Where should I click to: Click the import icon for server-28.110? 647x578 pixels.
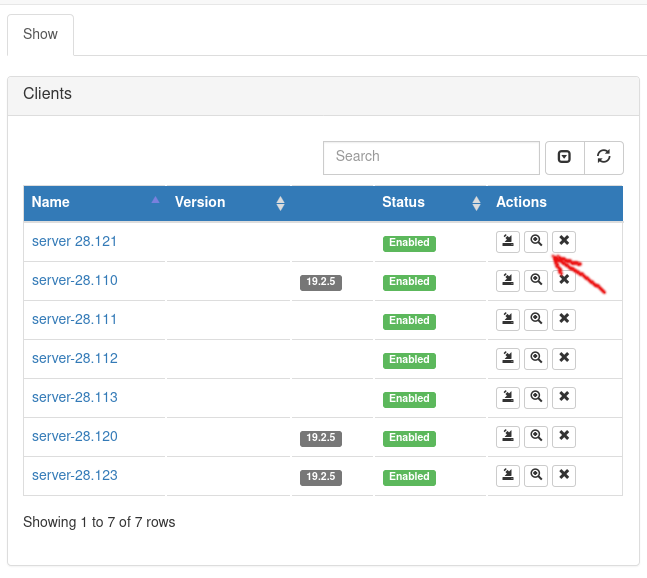508,280
